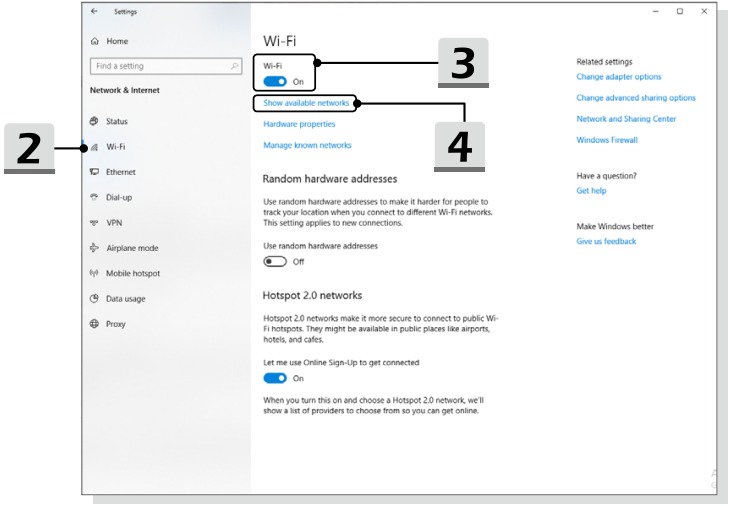731x506 pixels.
Task: Open Data usage page
Action: tap(125, 298)
